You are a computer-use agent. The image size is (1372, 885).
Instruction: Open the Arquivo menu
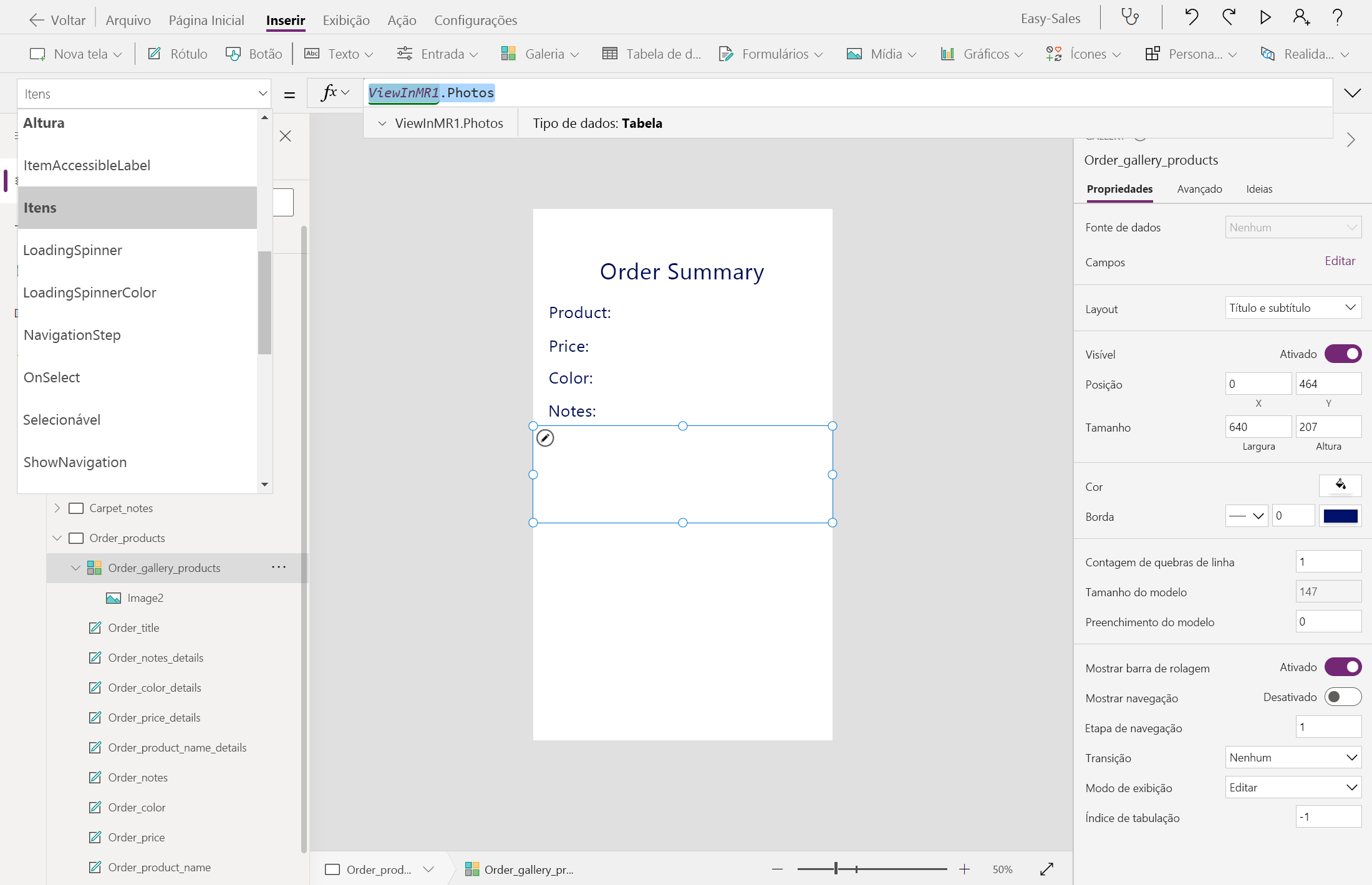(128, 20)
